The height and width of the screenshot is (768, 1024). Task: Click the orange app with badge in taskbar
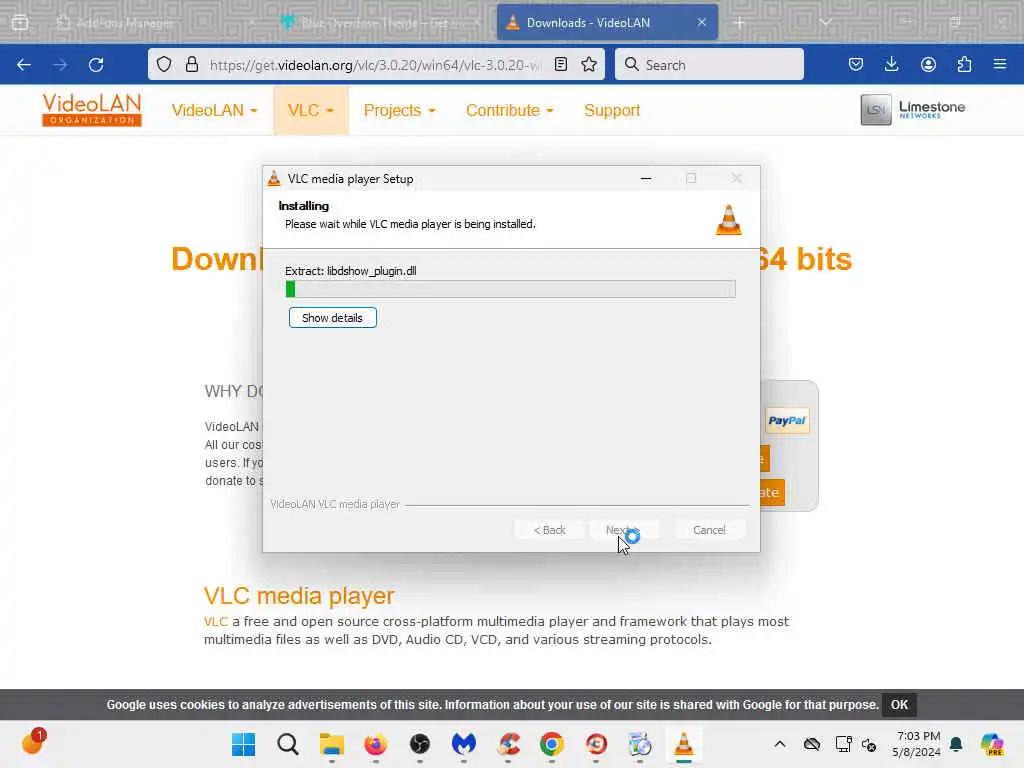point(33,743)
